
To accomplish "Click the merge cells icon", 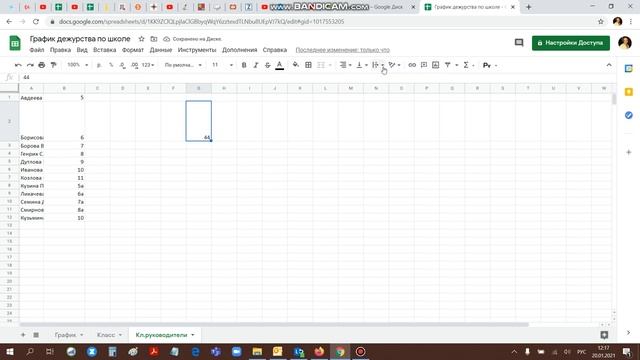I will point(321,65).
